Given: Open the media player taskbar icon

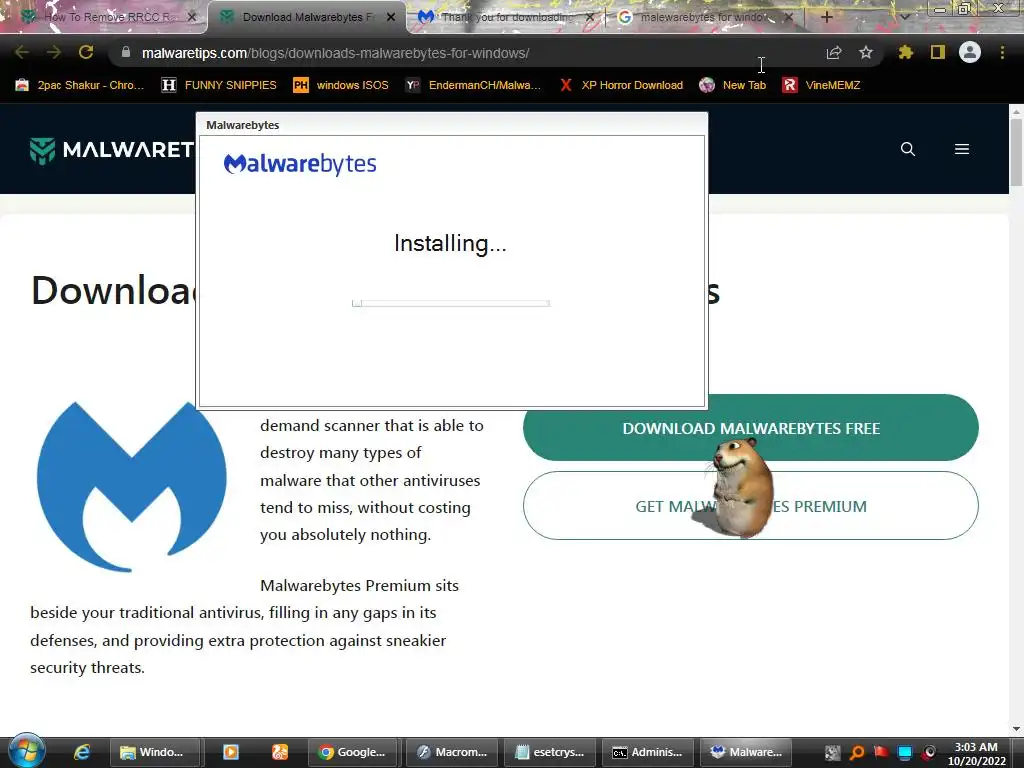Looking at the screenshot, I should tap(231, 752).
